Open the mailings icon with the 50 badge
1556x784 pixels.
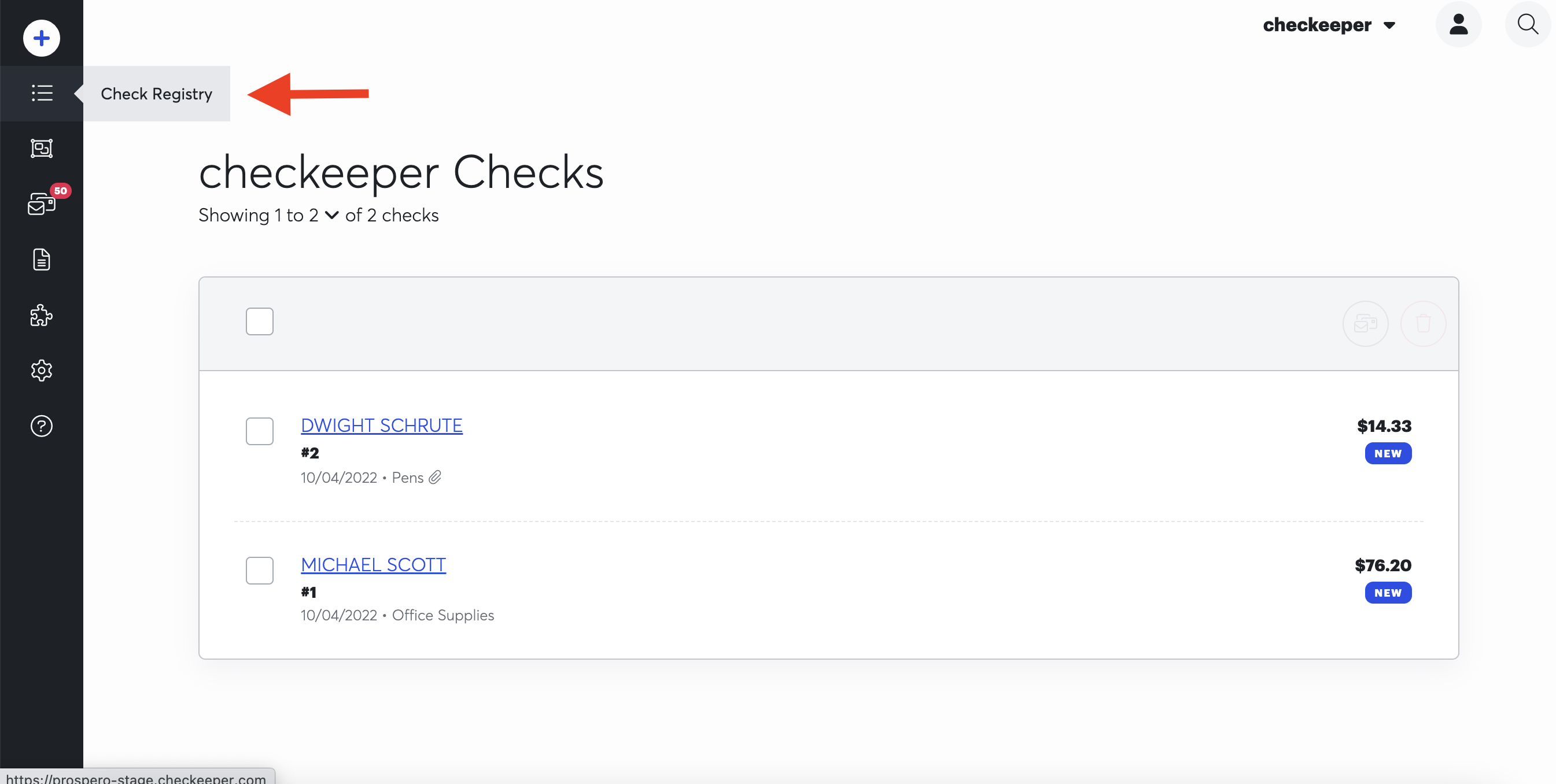[41, 204]
